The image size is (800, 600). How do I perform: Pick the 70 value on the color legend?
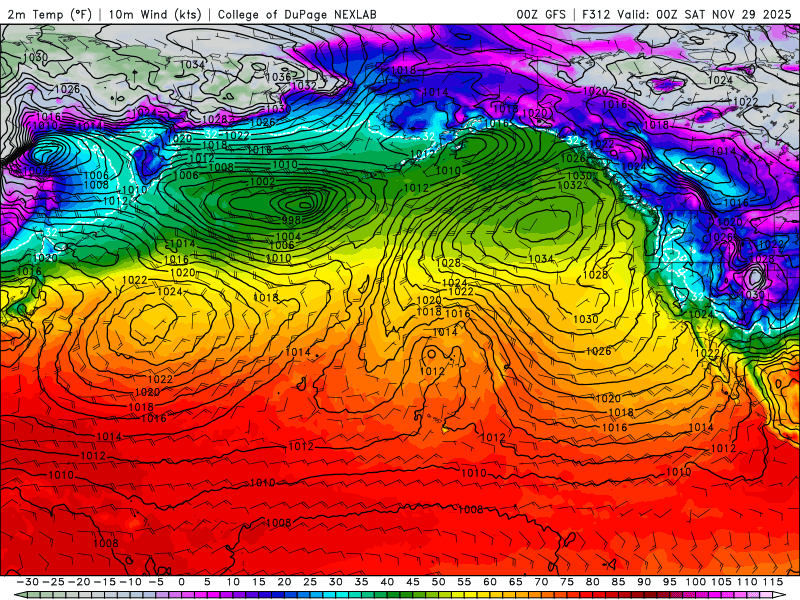point(541,582)
